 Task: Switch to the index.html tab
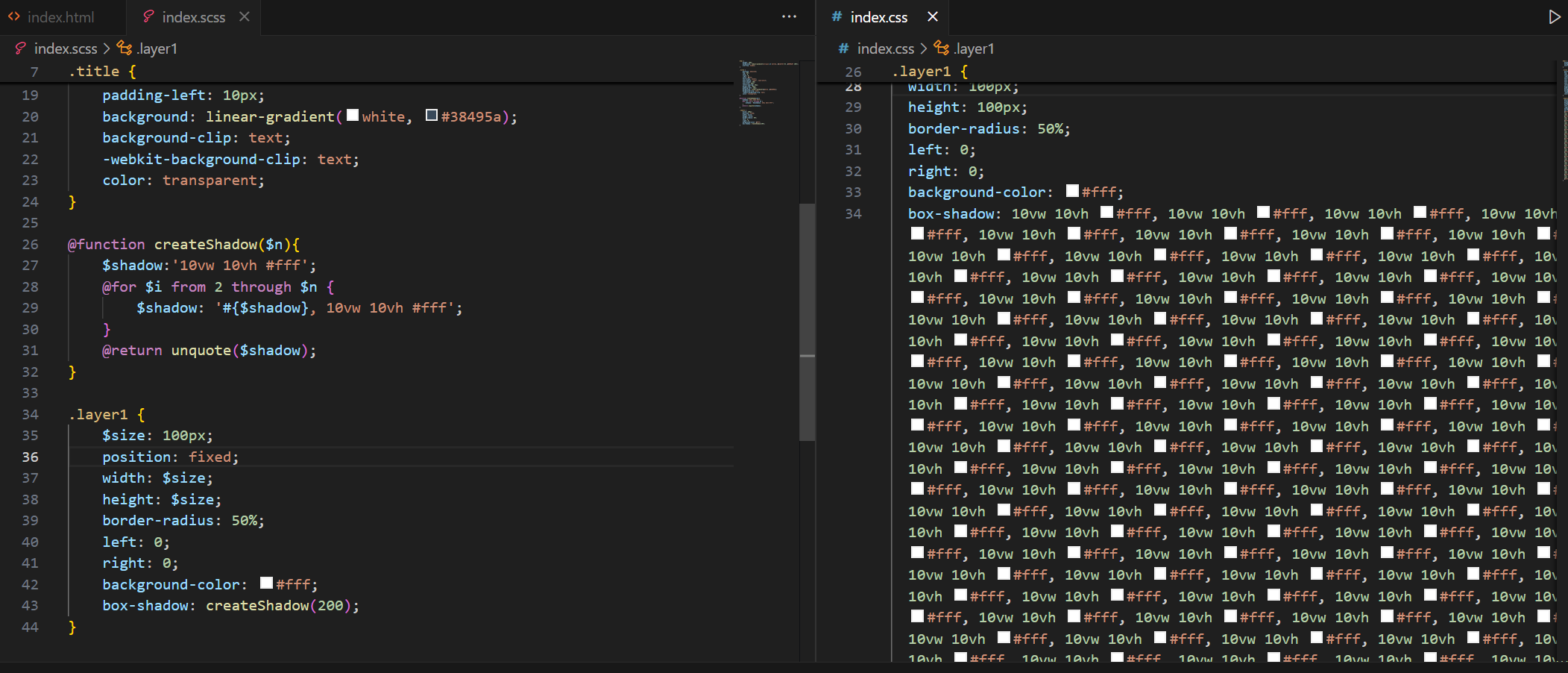61,17
